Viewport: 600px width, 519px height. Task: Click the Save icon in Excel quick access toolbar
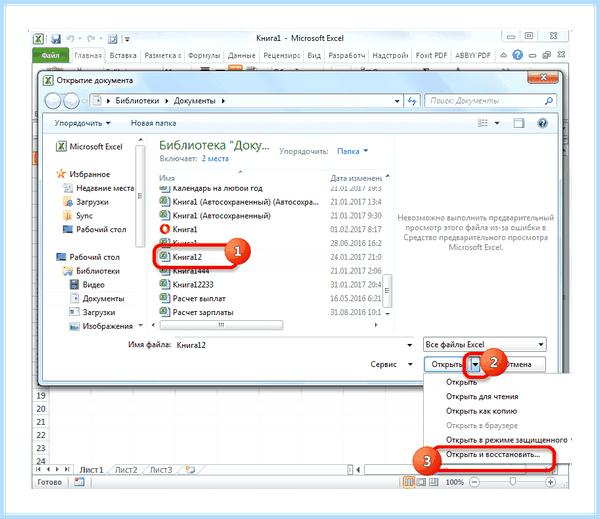click(x=56, y=39)
